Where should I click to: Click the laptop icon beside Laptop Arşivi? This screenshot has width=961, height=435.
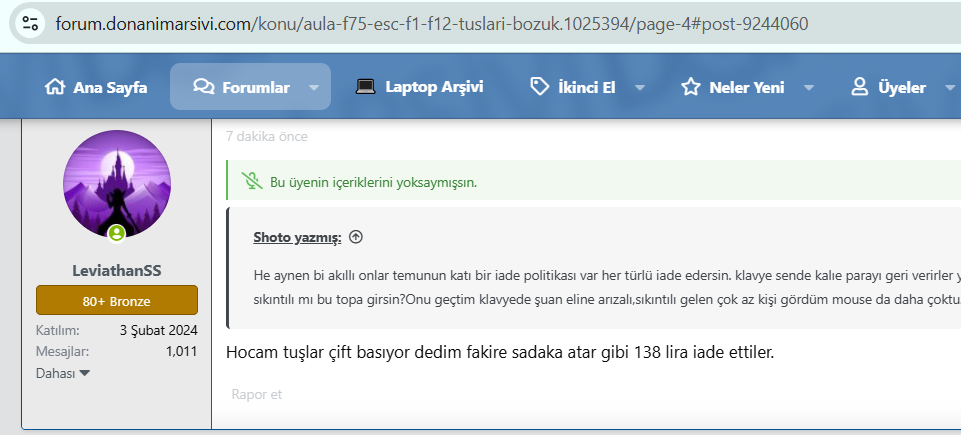click(365, 87)
